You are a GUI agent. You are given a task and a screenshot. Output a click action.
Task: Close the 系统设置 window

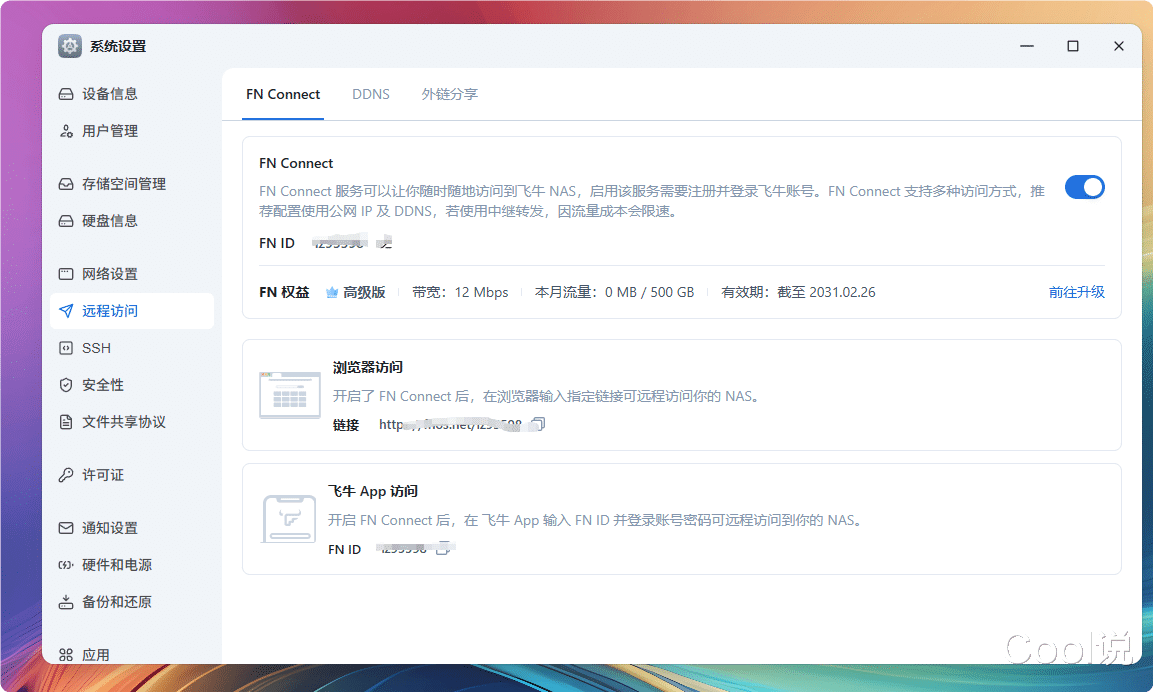point(1118,46)
